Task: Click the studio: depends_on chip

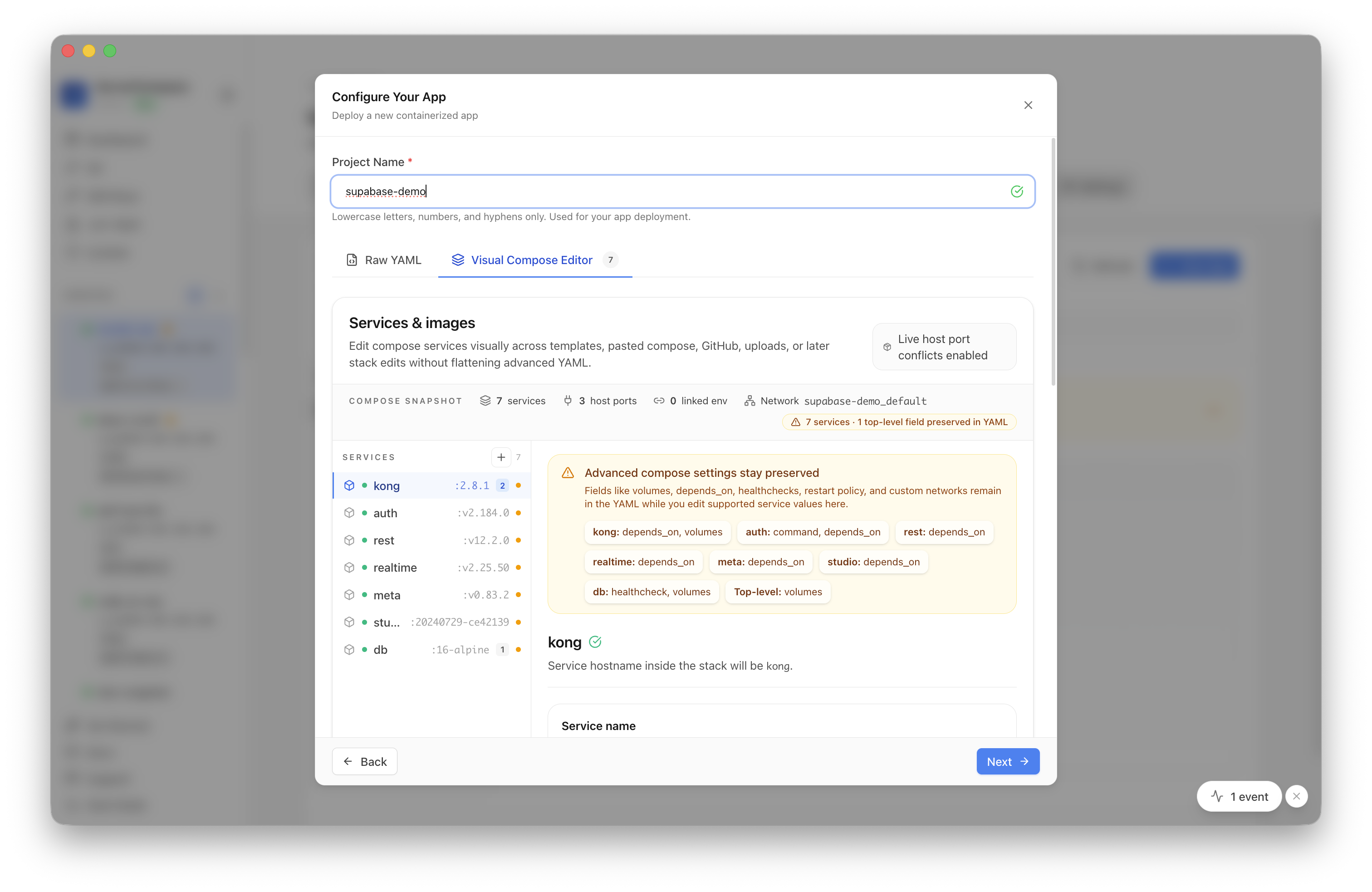Action: tap(873, 562)
